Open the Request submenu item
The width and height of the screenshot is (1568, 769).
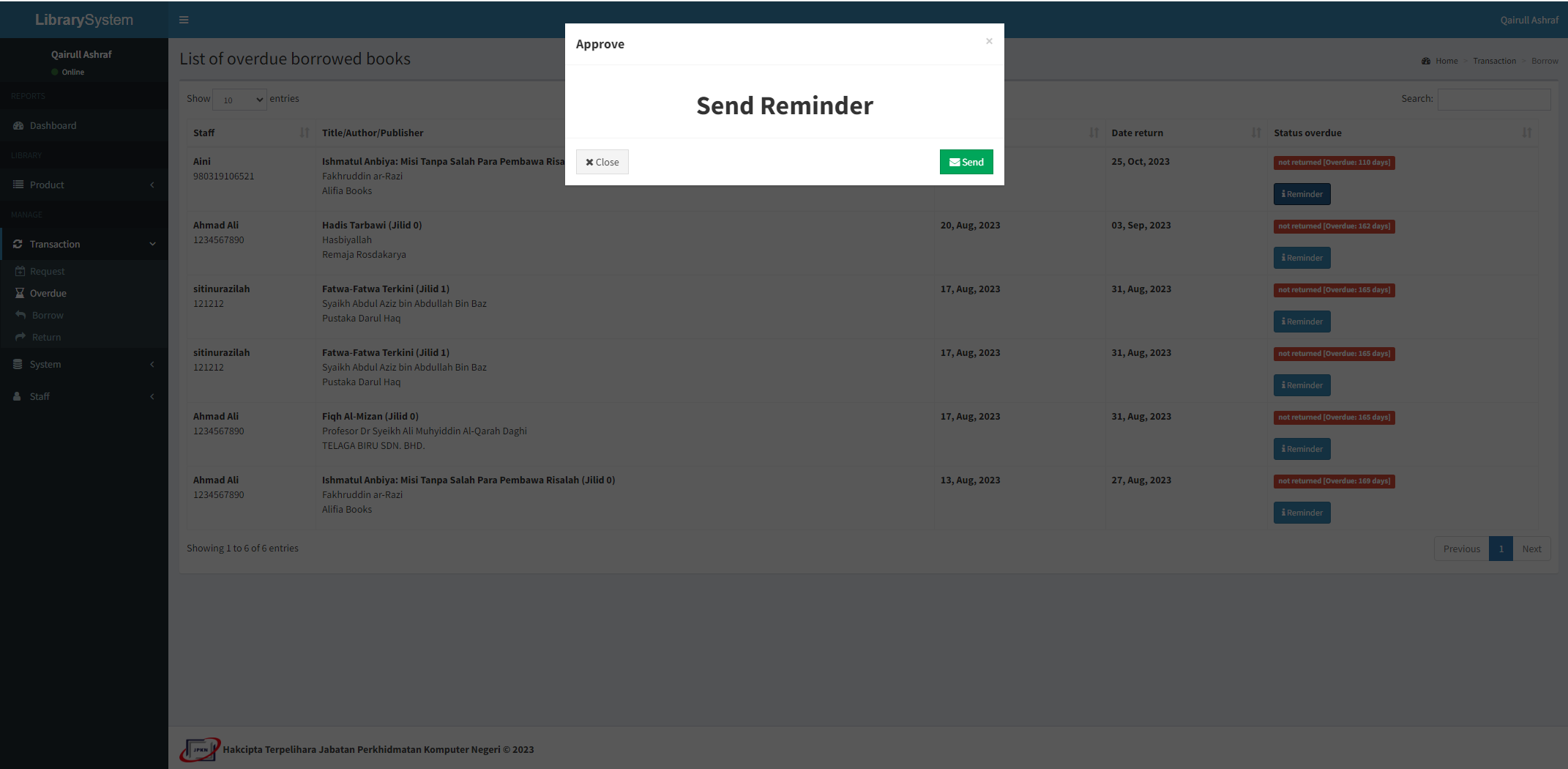47,271
